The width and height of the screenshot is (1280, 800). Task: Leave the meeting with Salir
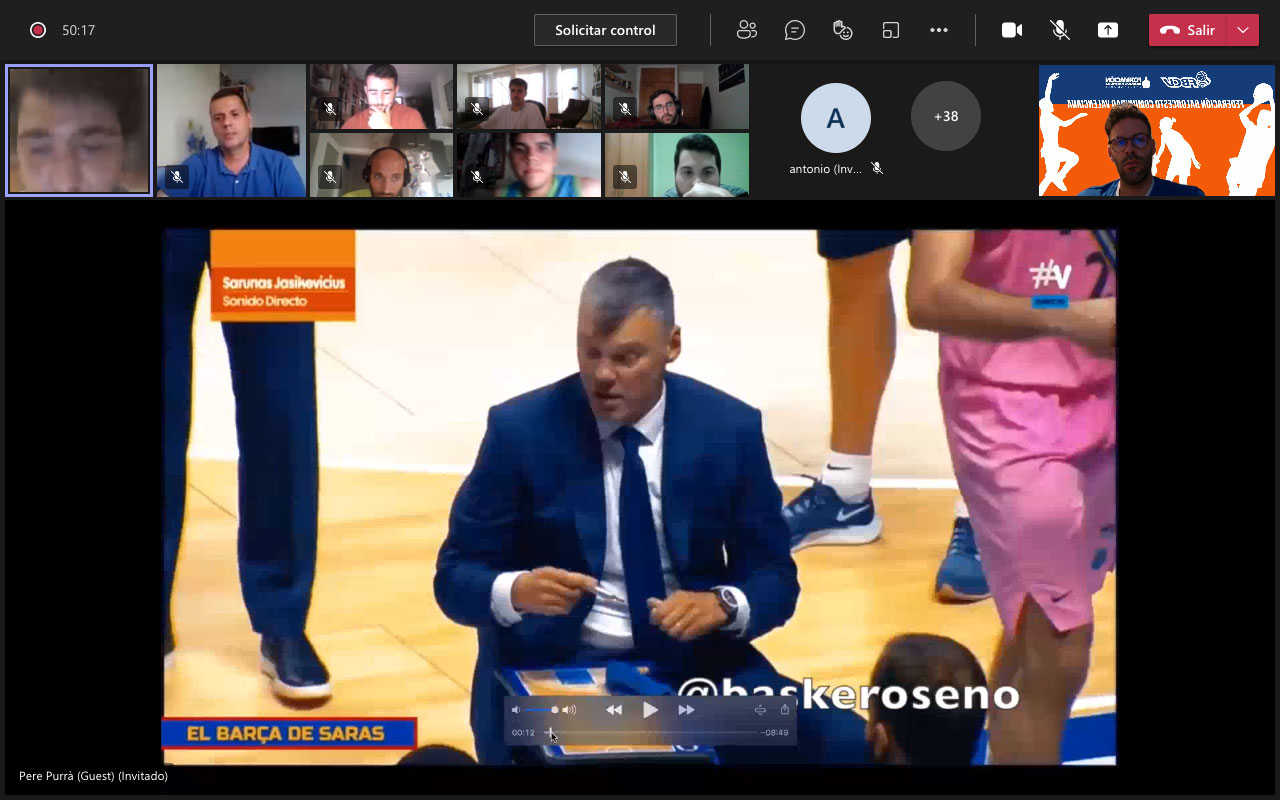pyautogui.click(x=1187, y=30)
